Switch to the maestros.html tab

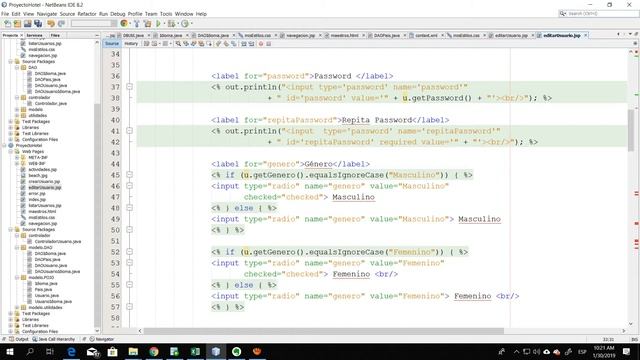point(344,36)
